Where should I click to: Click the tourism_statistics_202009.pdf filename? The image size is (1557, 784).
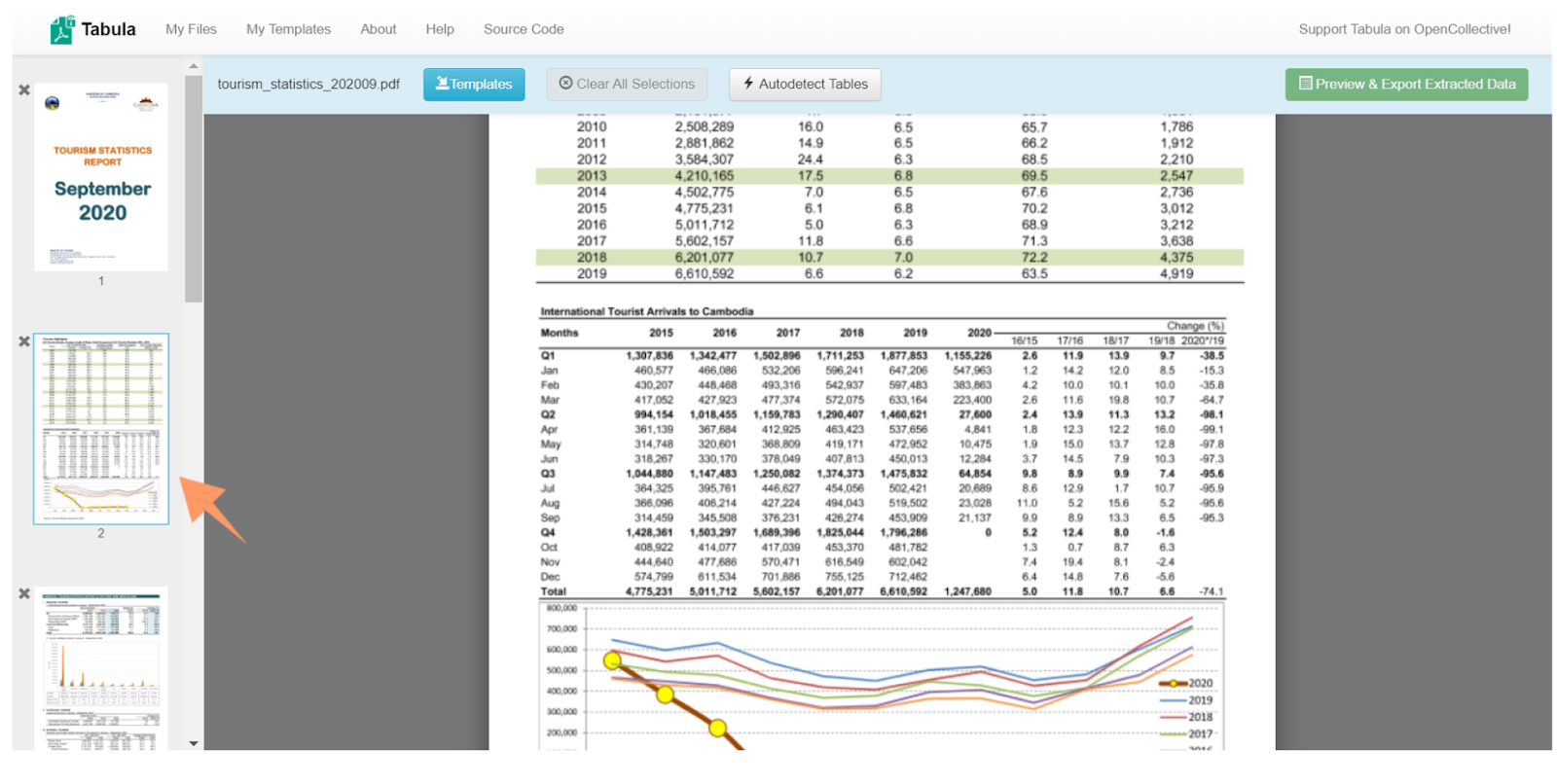[308, 84]
